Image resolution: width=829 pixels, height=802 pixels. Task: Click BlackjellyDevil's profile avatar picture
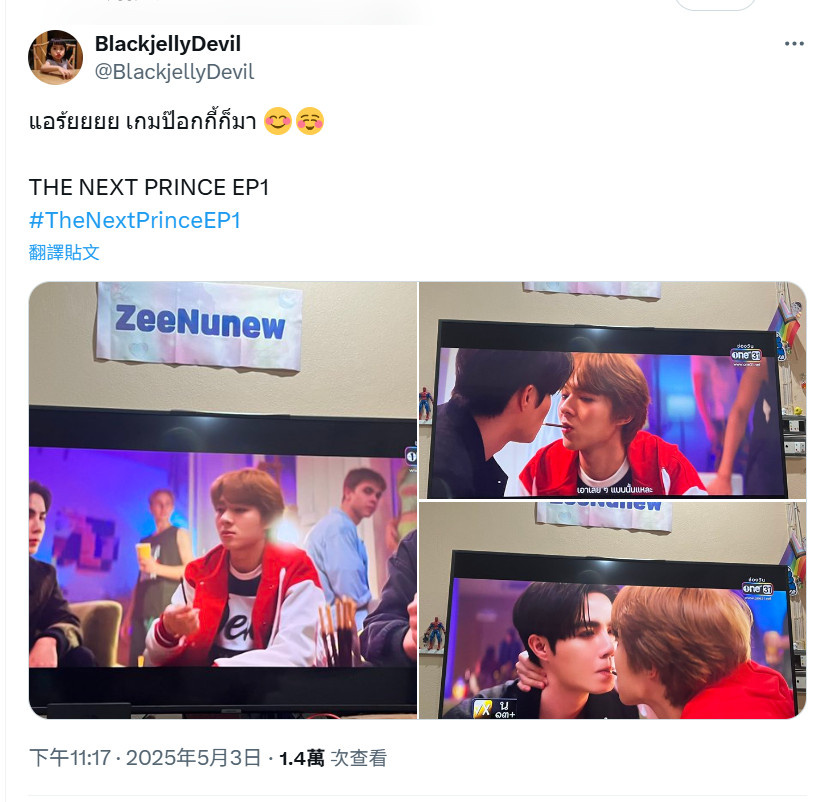(56, 57)
